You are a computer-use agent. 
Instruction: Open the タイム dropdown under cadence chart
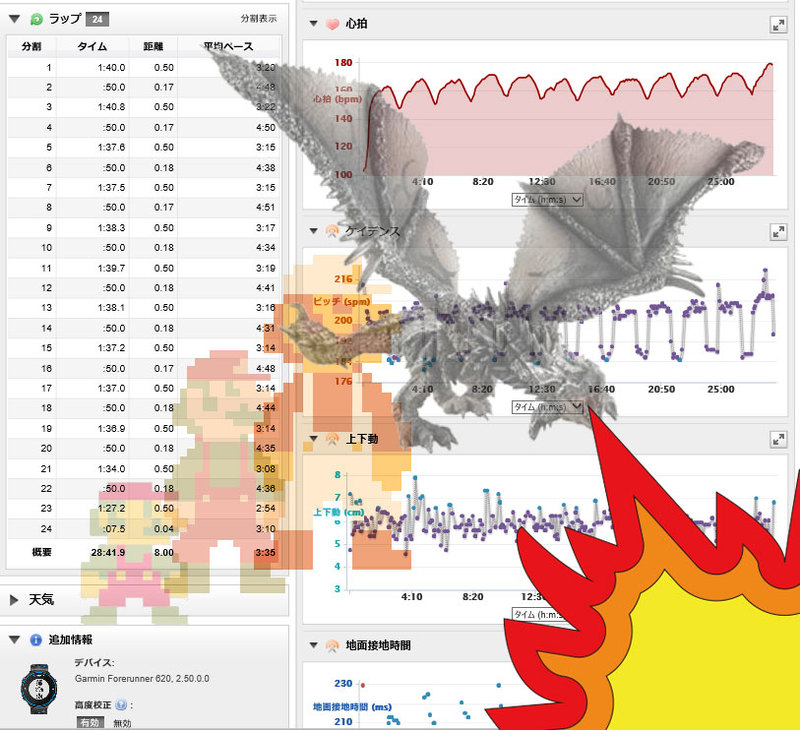(546, 407)
